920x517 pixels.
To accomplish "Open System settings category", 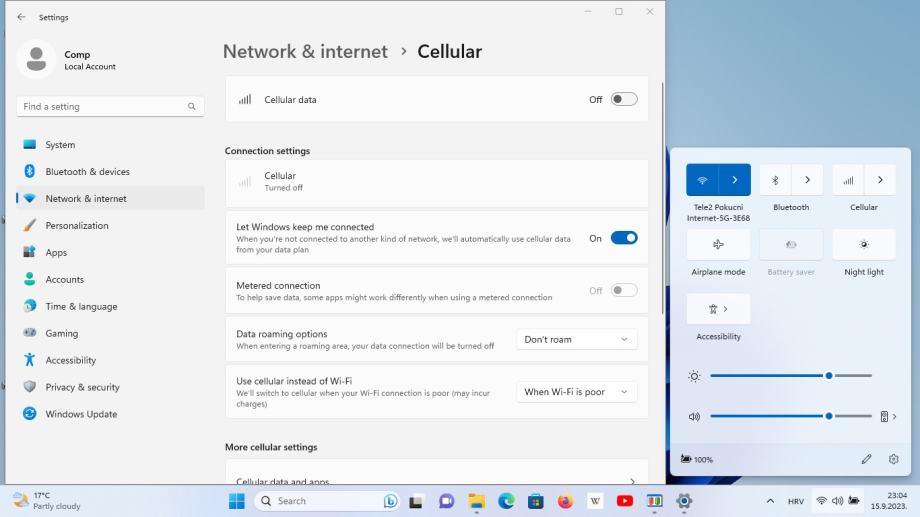I will point(110,144).
